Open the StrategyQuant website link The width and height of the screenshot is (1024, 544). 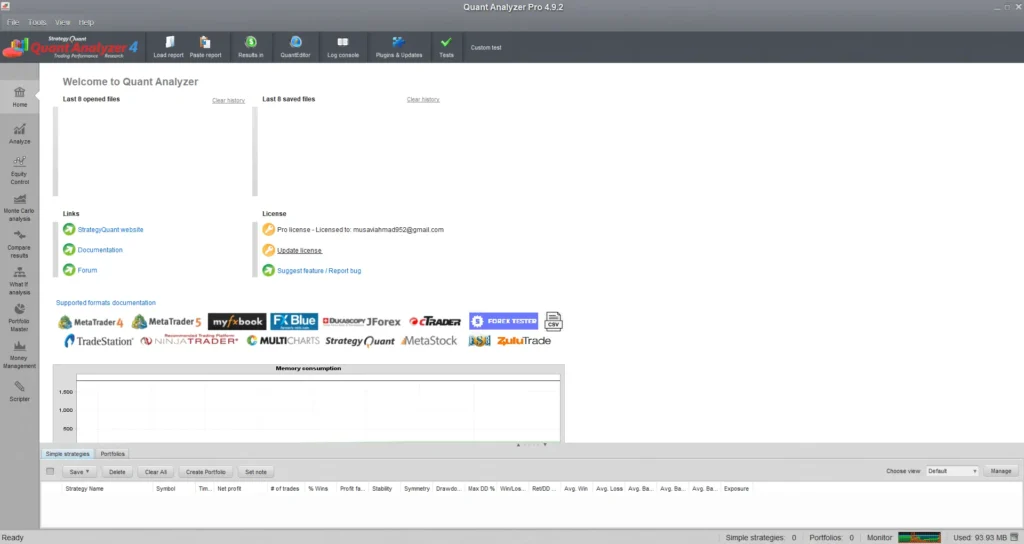pos(110,230)
